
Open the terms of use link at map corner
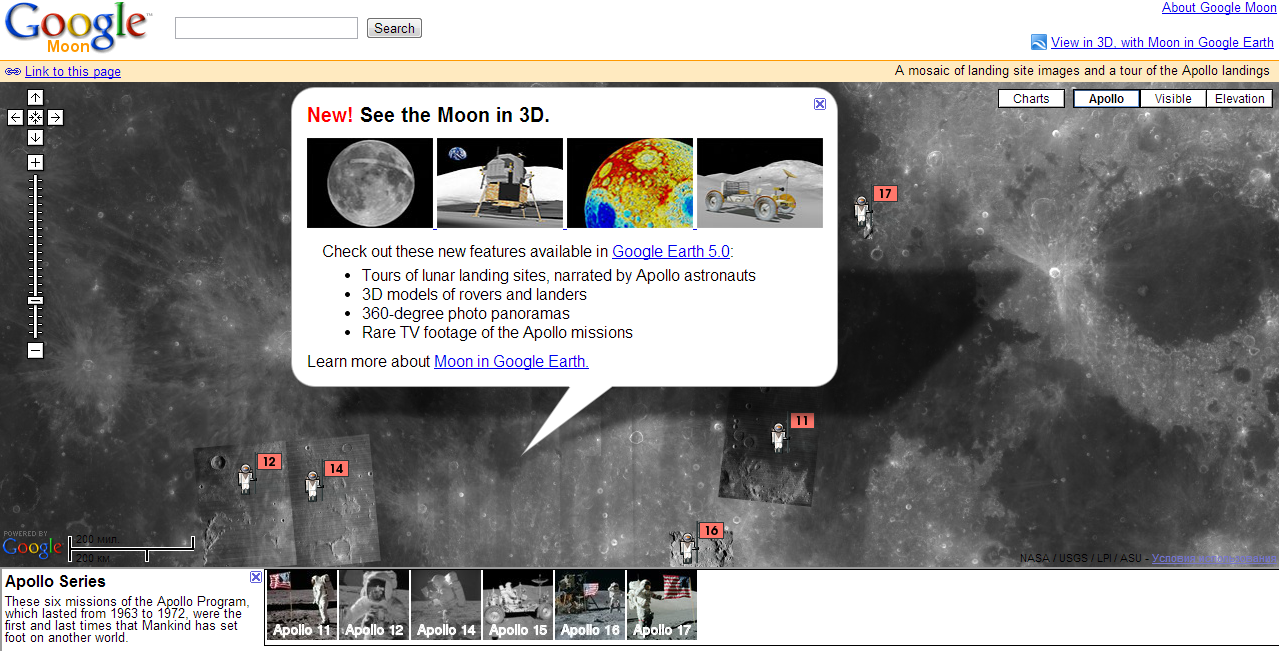(x=1213, y=558)
